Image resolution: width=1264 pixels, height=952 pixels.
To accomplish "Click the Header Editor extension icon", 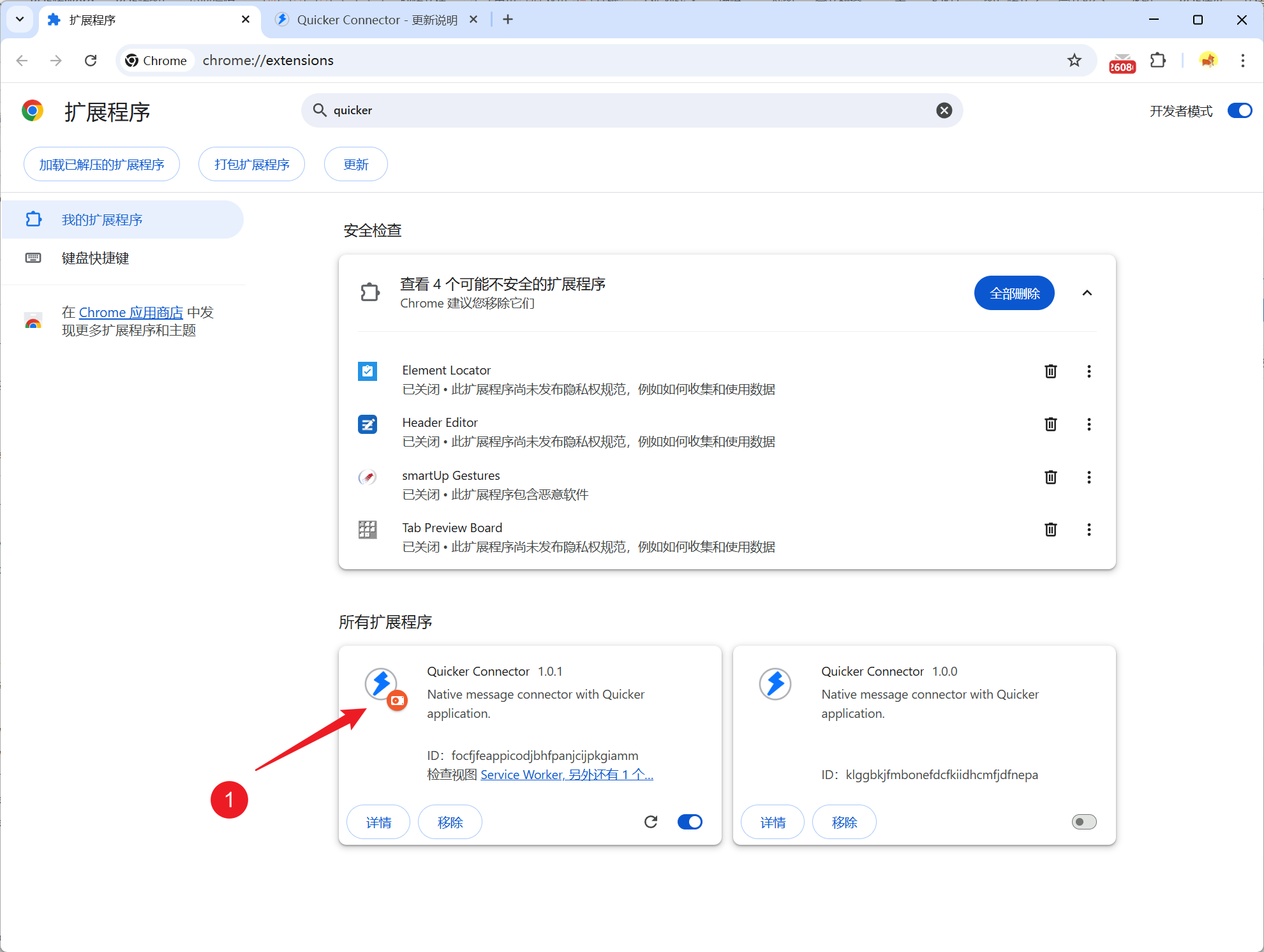I will click(368, 424).
